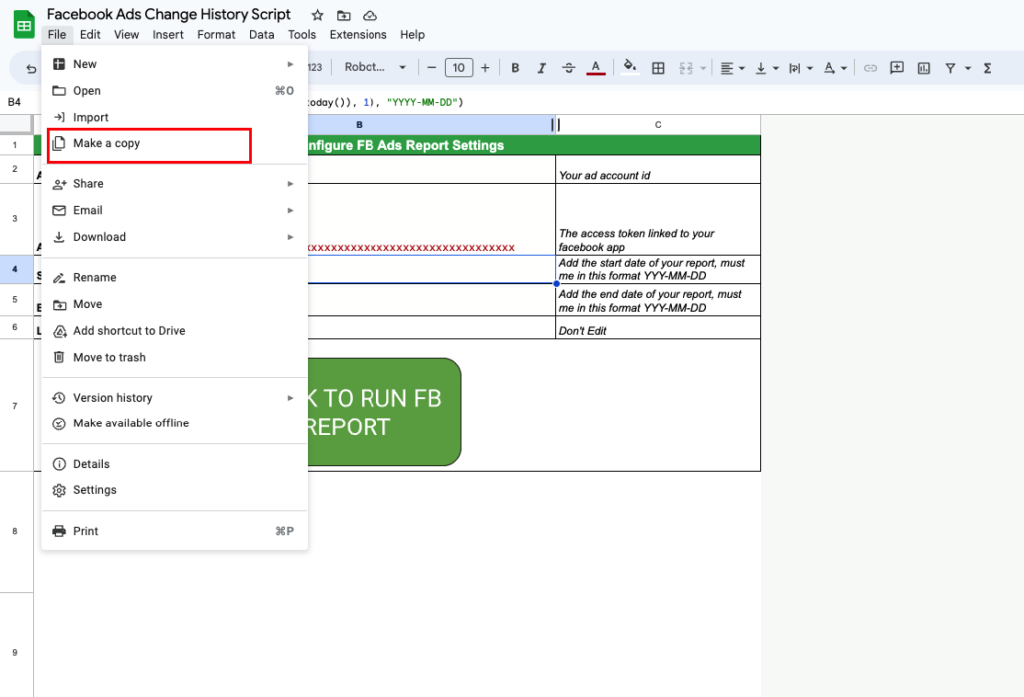Select row 4 header
The width and height of the screenshot is (1024, 697).
tap(16, 269)
